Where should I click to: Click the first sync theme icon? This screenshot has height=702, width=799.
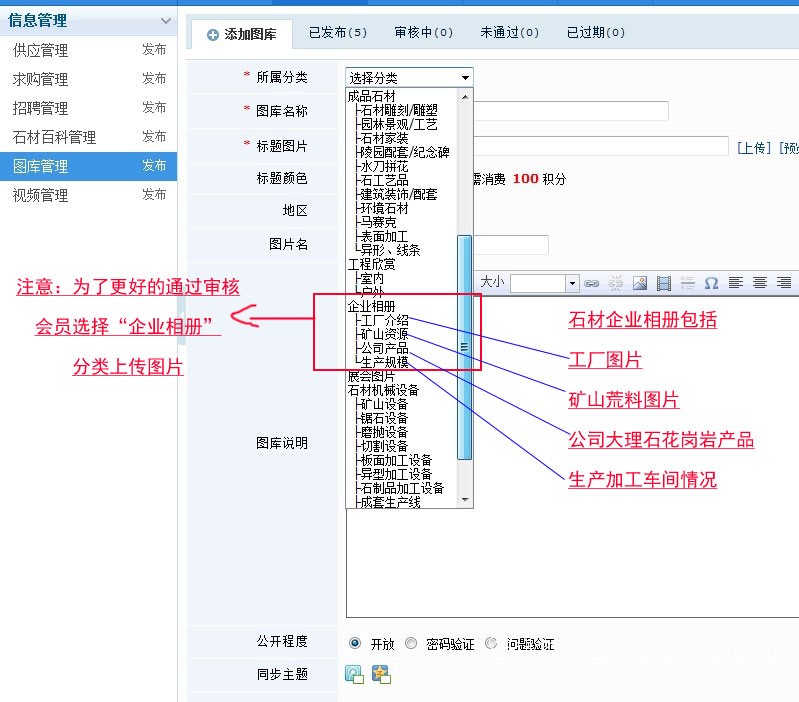pos(354,674)
